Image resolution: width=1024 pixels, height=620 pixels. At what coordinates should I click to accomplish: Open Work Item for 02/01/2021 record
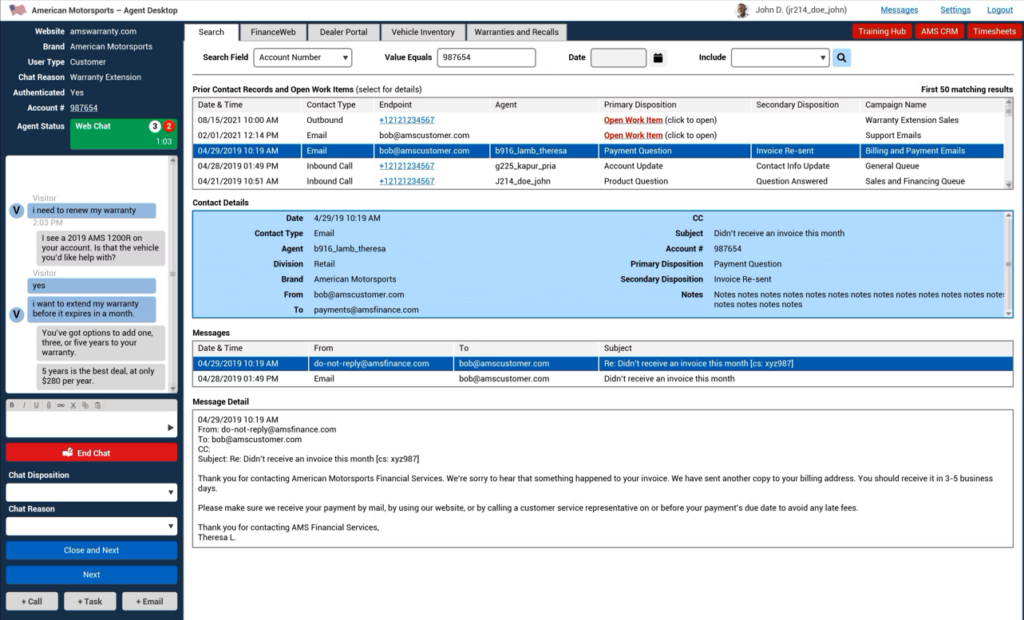point(633,135)
